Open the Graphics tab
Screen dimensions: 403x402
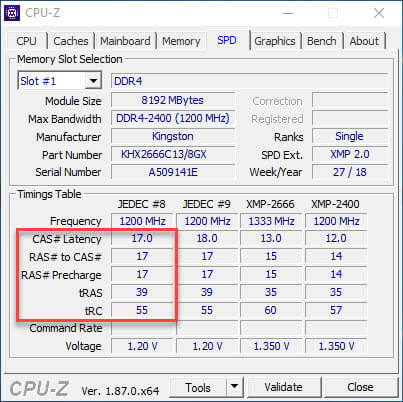[x=275, y=41]
